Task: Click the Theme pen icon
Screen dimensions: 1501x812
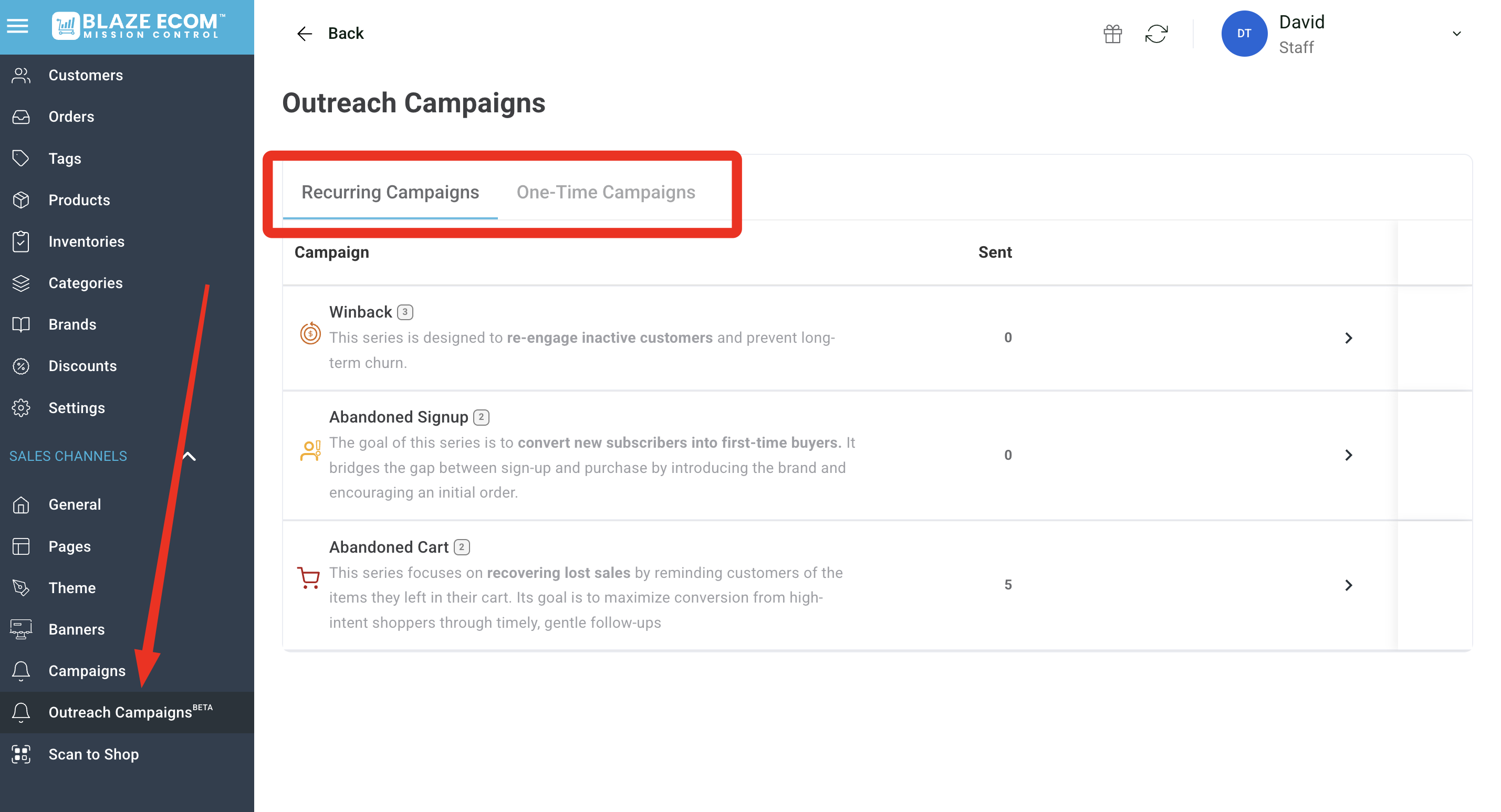Action: tap(21, 588)
